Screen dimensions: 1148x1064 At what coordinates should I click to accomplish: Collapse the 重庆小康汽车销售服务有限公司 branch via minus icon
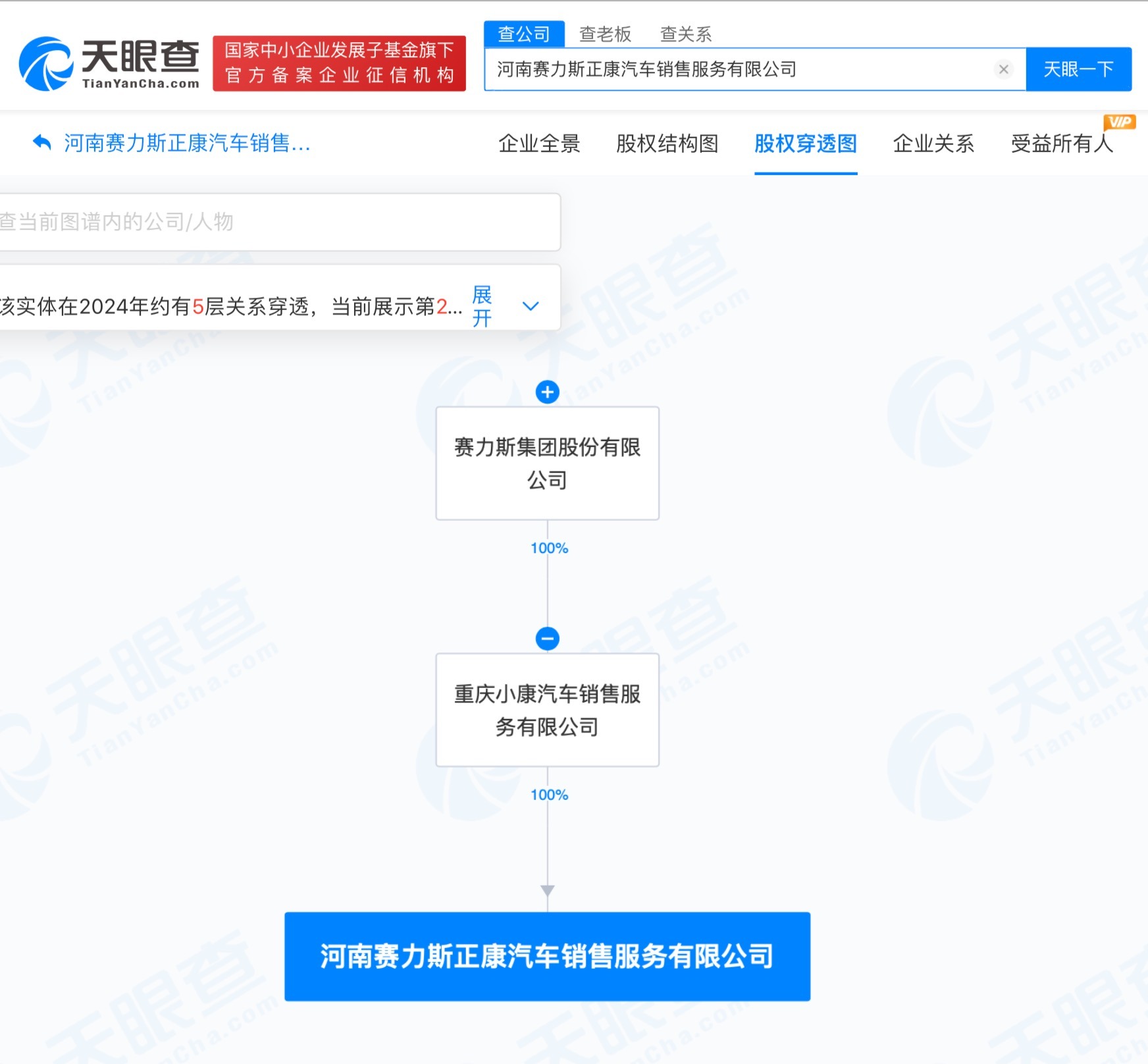547,638
